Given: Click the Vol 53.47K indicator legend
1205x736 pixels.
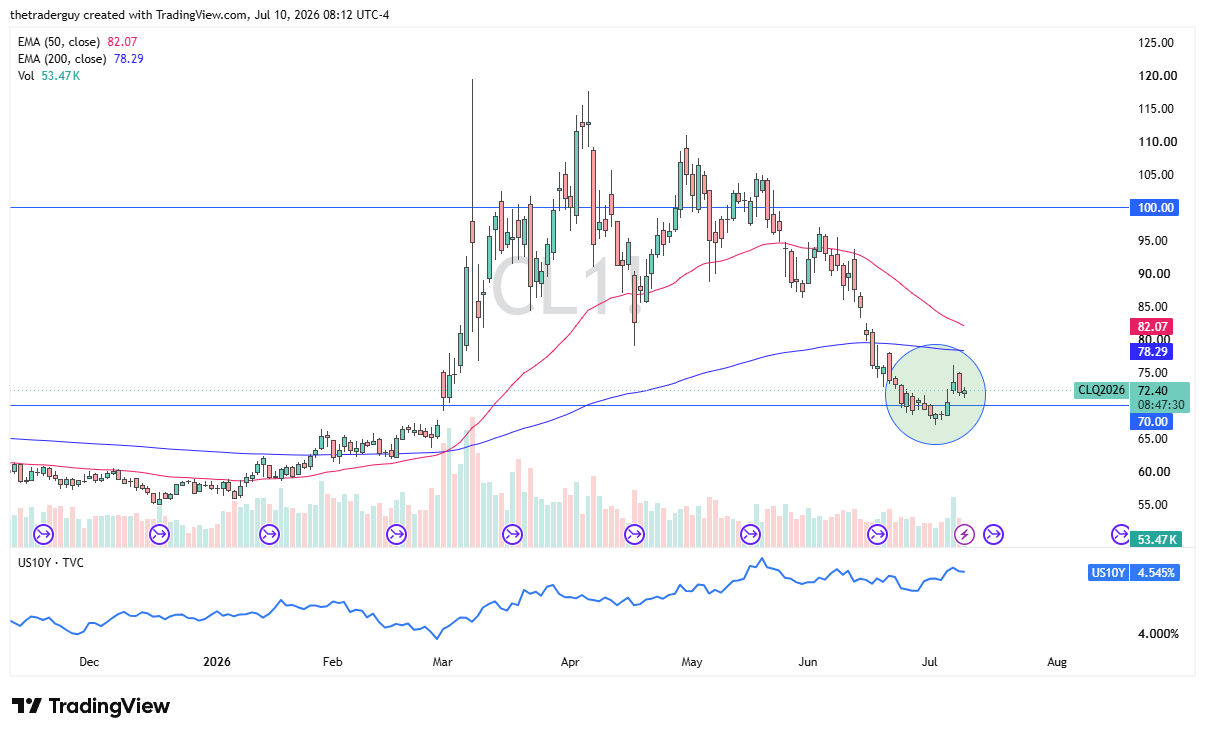Looking at the screenshot, I should 50,76.
